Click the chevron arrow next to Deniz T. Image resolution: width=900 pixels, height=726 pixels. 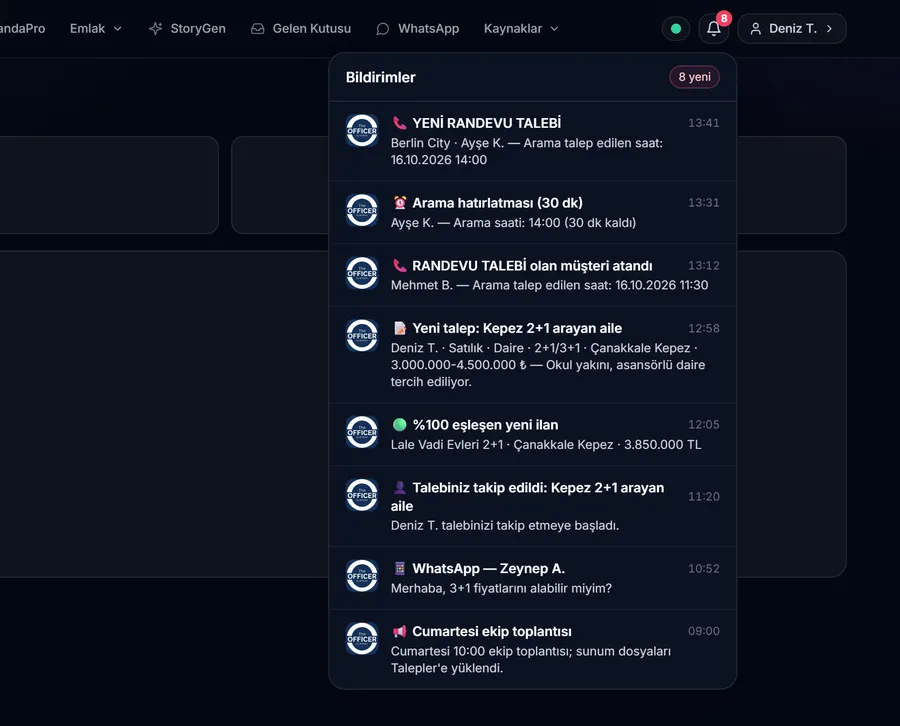pos(829,29)
